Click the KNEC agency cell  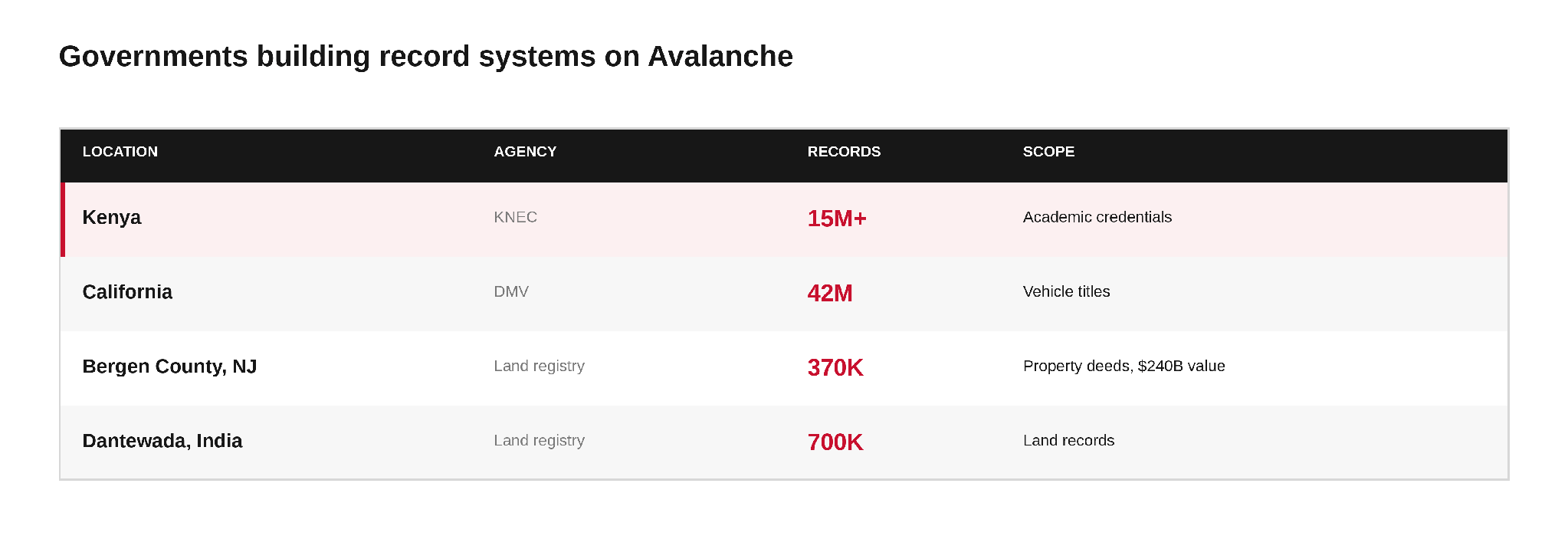click(x=516, y=217)
